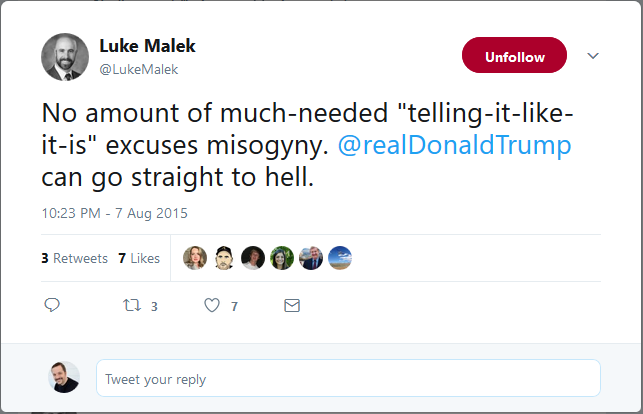Open the avatar with green leafy background
This screenshot has width=643, height=414.
click(282, 258)
